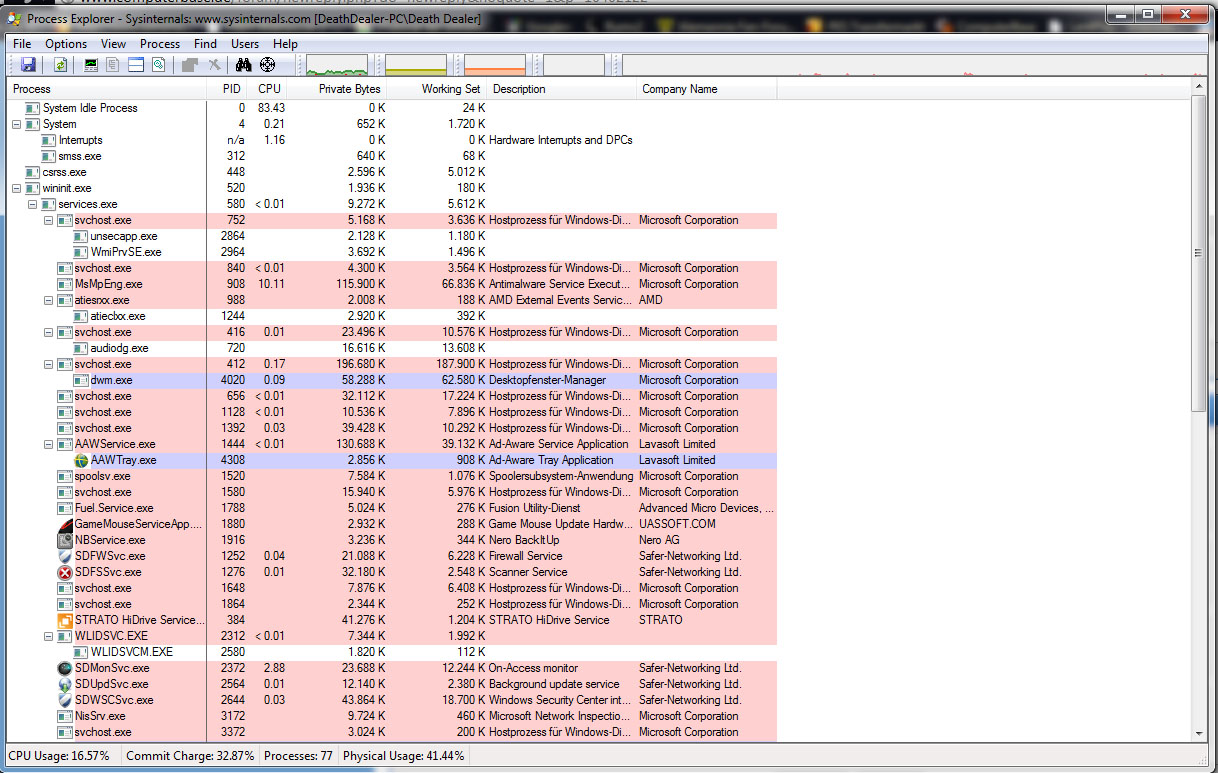This screenshot has width=1218, height=773.
Task: Click the dwm.exe process icon
Action: [x=81, y=380]
